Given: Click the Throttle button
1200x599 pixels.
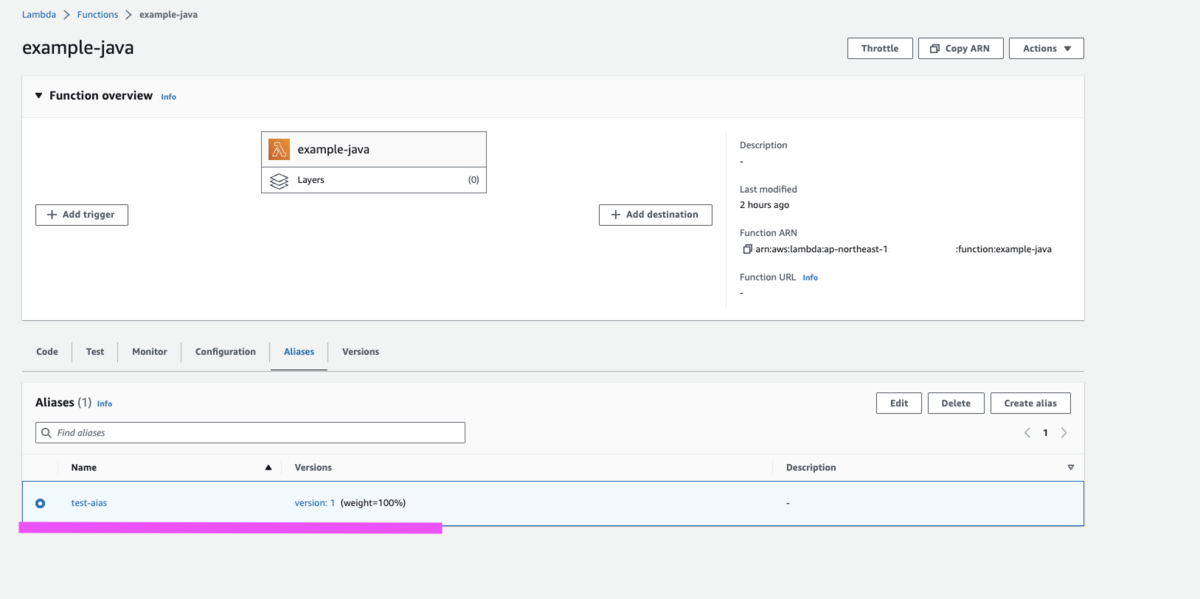Looking at the screenshot, I should (880, 48).
